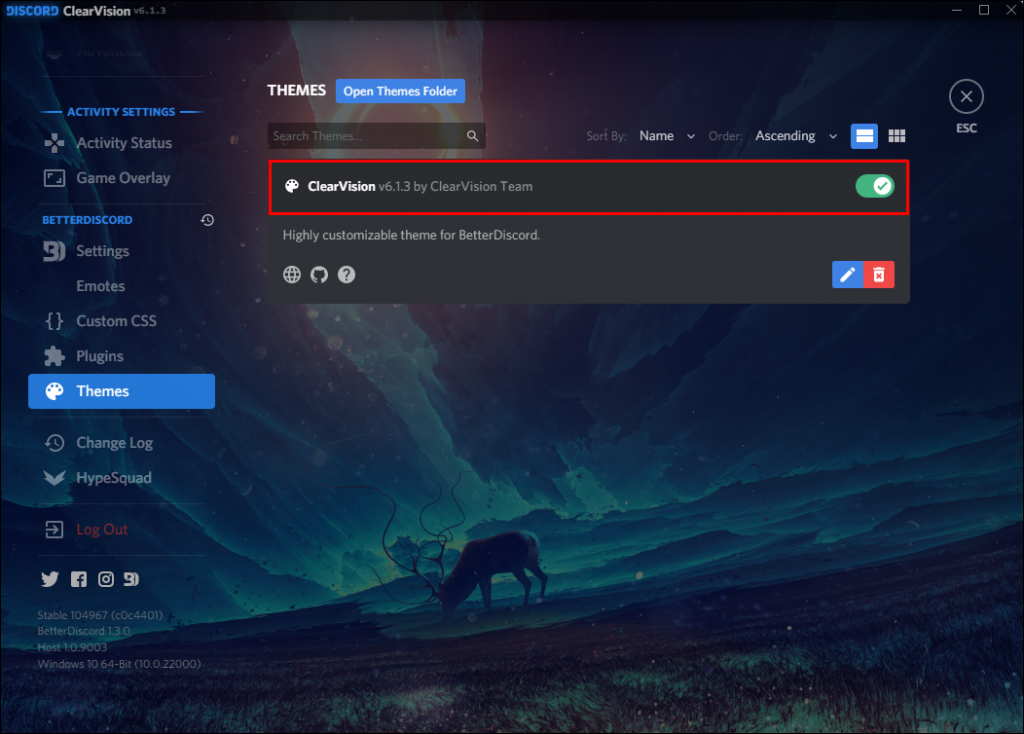Open the theme's GitHub repository icon
This screenshot has height=734, width=1024.
tap(319, 274)
